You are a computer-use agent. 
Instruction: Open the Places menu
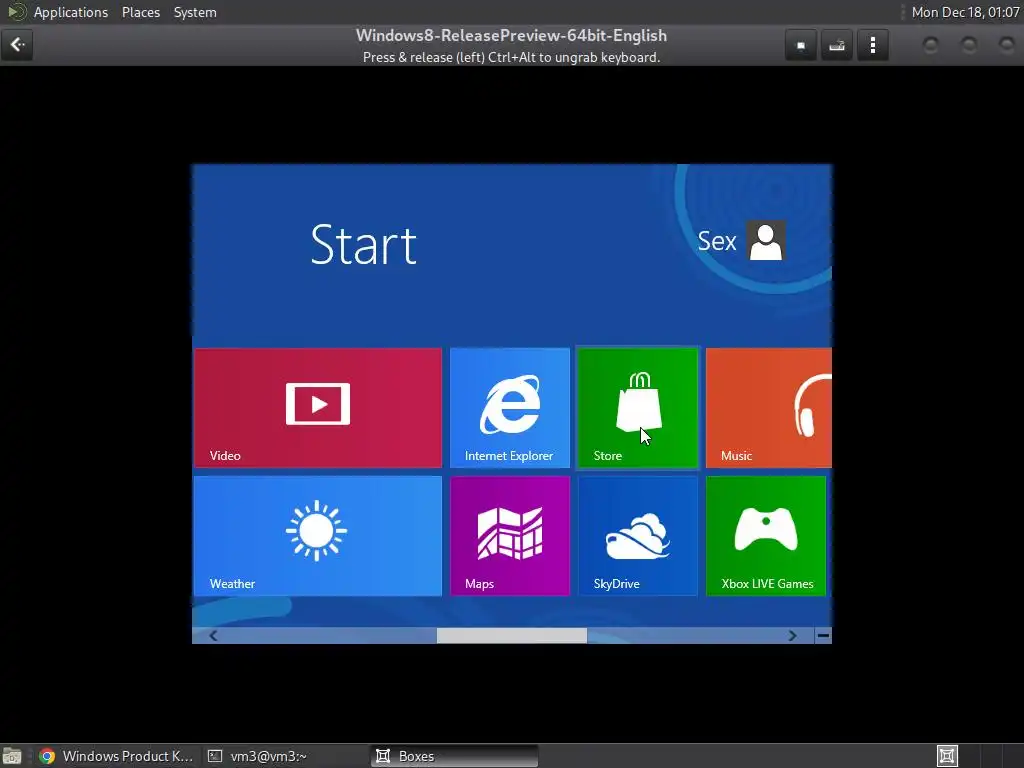(x=141, y=12)
